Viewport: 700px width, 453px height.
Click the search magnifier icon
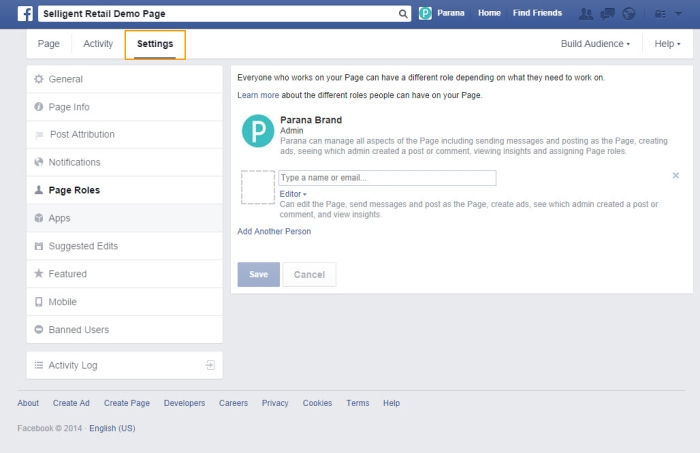click(403, 14)
